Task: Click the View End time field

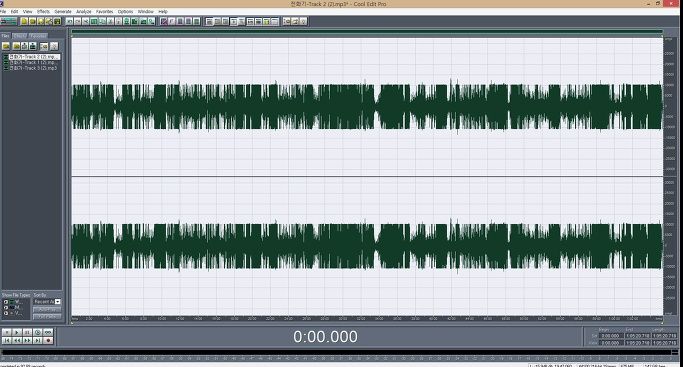Action: pyautogui.click(x=638, y=343)
